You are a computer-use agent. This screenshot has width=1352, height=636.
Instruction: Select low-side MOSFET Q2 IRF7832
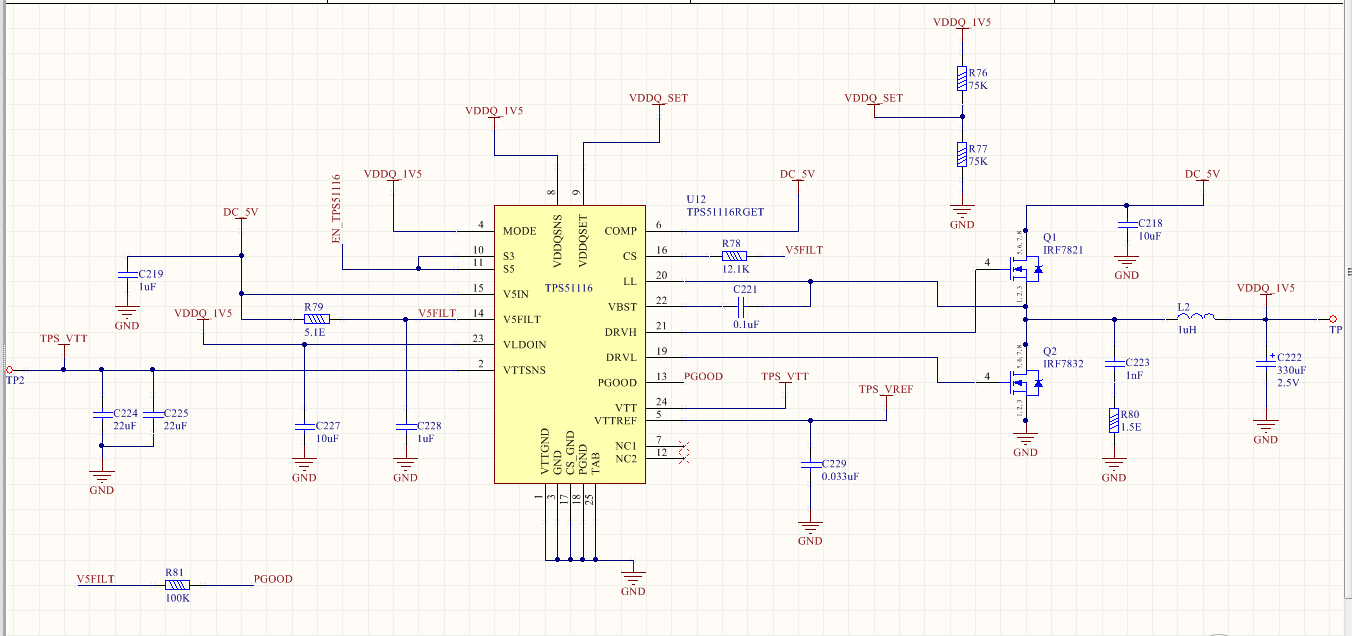[x=1026, y=382]
